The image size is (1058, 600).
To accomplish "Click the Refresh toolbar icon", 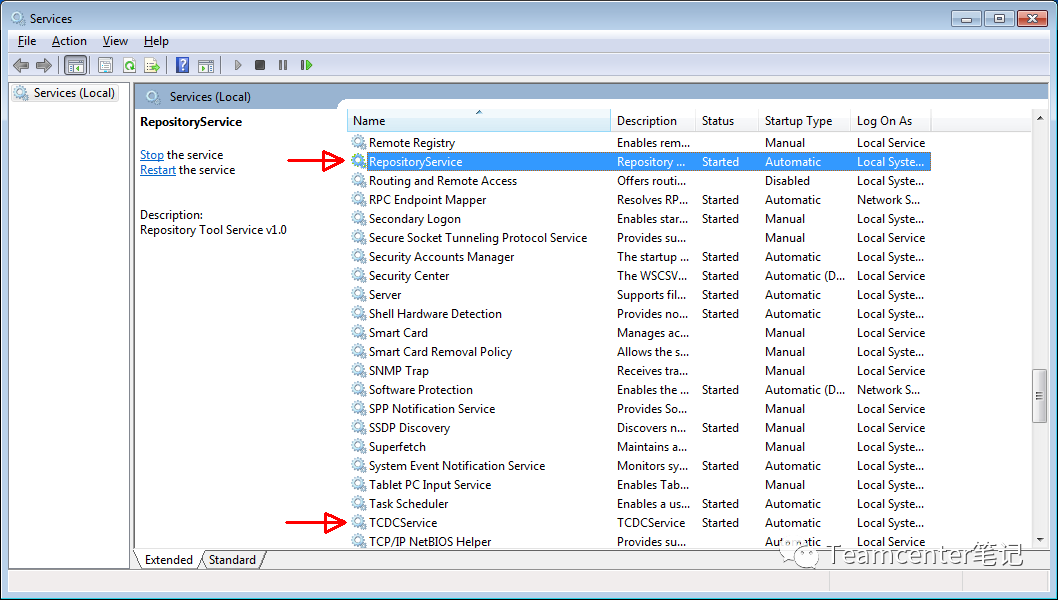I will [129, 65].
